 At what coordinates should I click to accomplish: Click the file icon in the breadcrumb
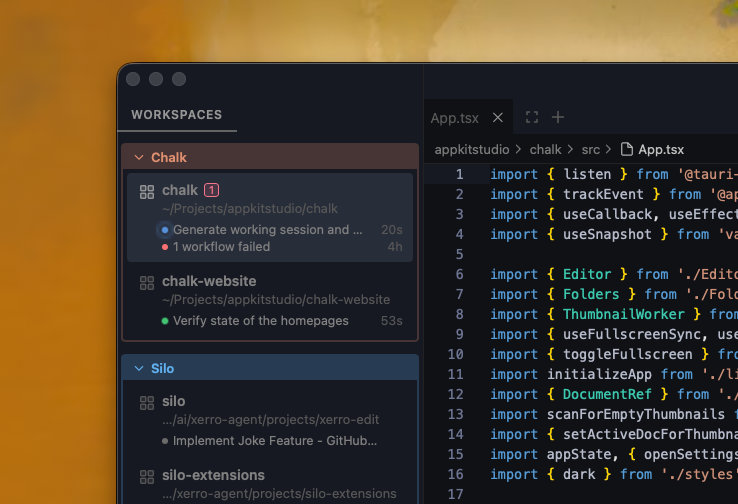(x=626, y=149)
